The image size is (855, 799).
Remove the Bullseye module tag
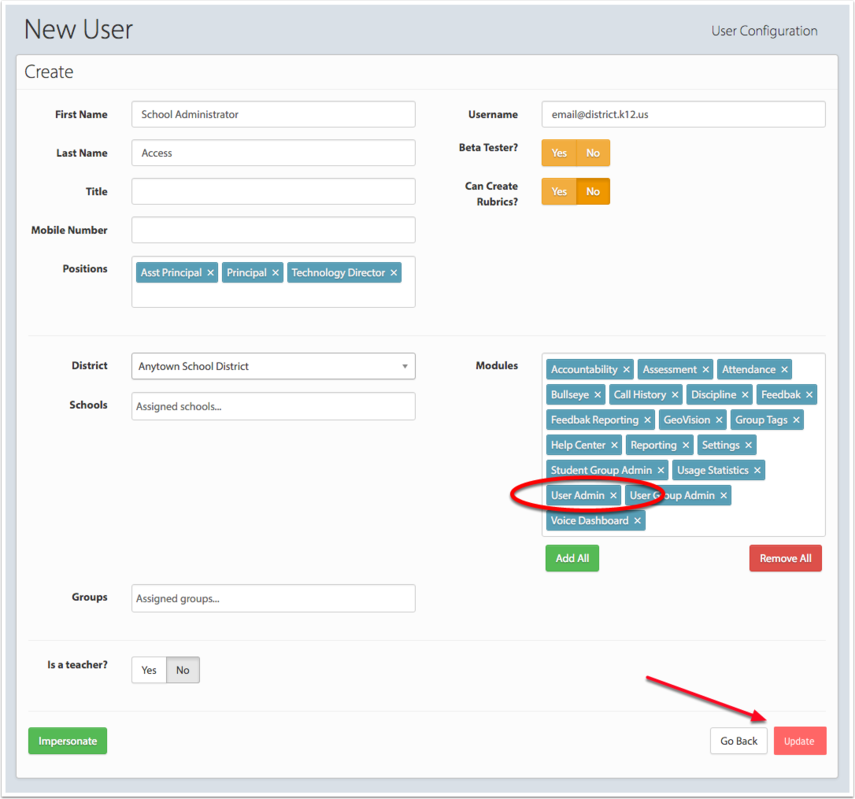point(598,395)
